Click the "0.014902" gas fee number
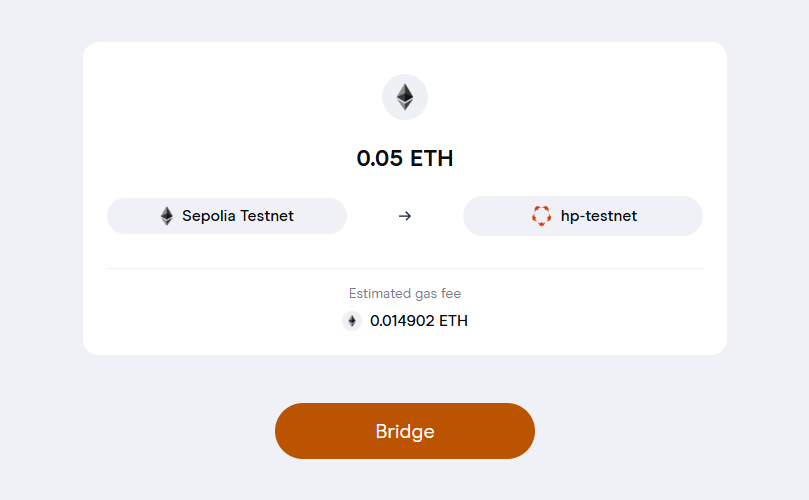809x500 pixels. pyautogui.click(x=402, y=321)
